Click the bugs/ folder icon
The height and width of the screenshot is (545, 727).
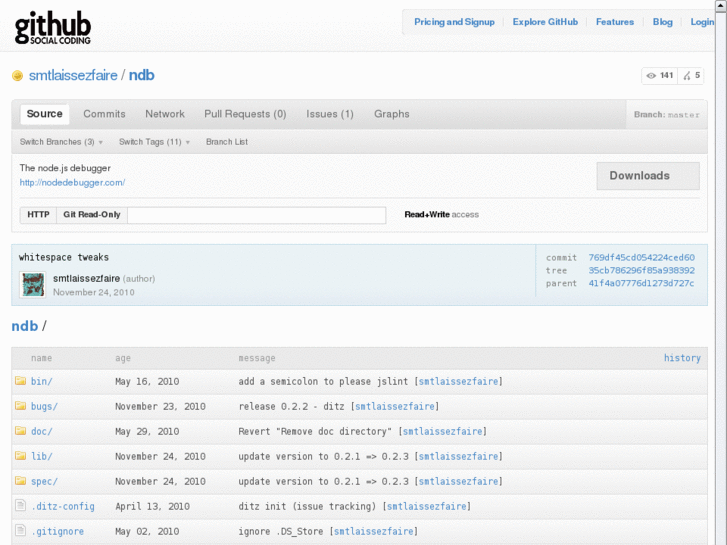click(x=20, y=407)
